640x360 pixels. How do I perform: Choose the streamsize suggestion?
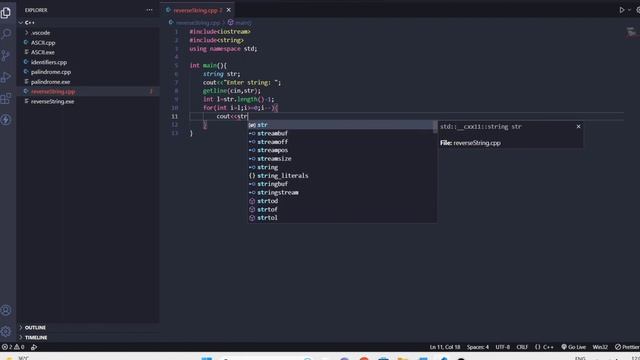(x=342, y=159)
